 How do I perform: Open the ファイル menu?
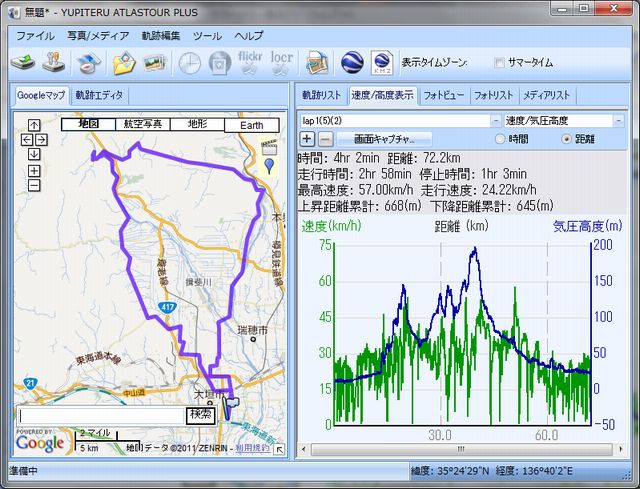click(35, 36)
